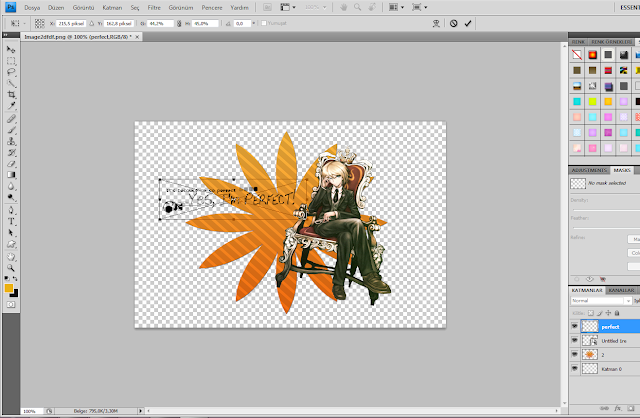
Task: Select the Clone Stamp tool
Action: 11,141
